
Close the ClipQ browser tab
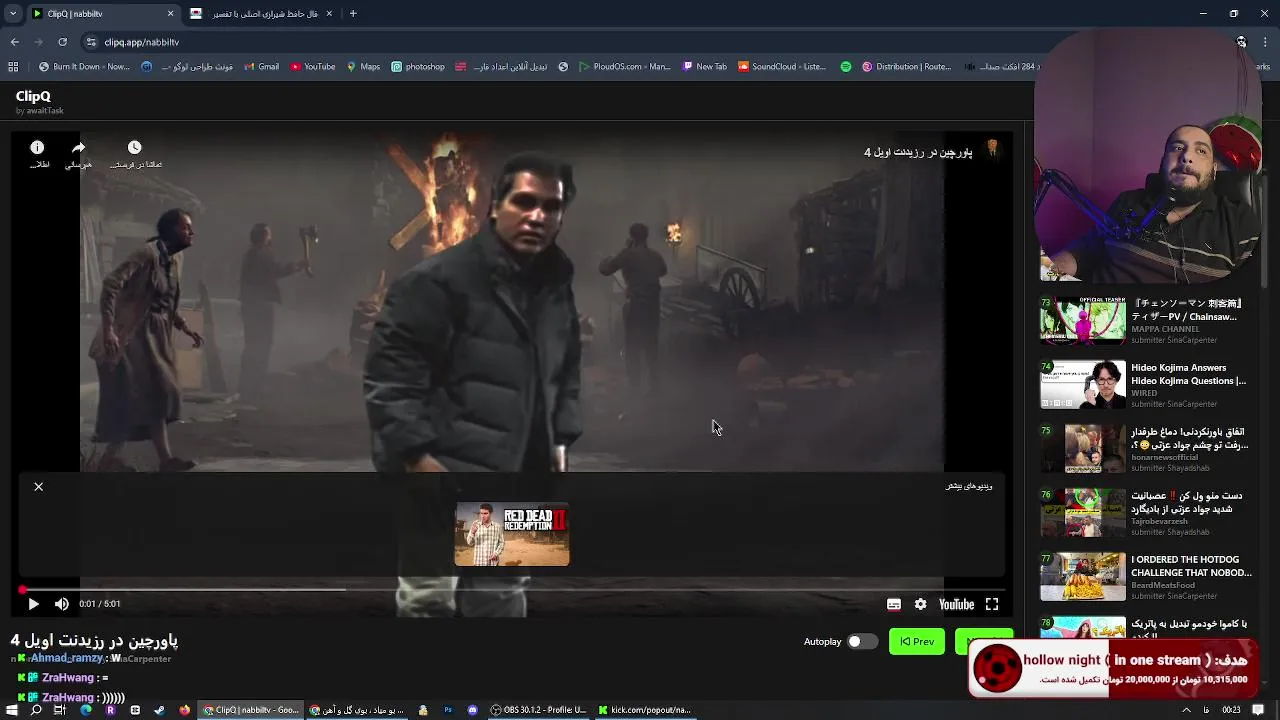tap(170, 14)
